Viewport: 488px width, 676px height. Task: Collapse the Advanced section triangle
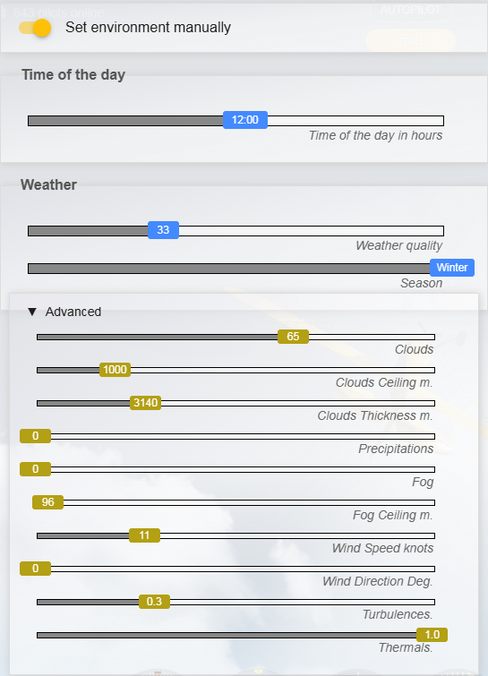(x=32, y=312)
